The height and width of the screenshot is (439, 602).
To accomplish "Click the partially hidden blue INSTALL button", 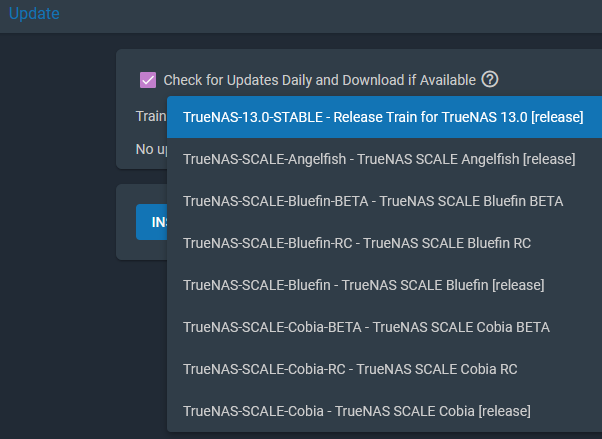I will [152, 222].
